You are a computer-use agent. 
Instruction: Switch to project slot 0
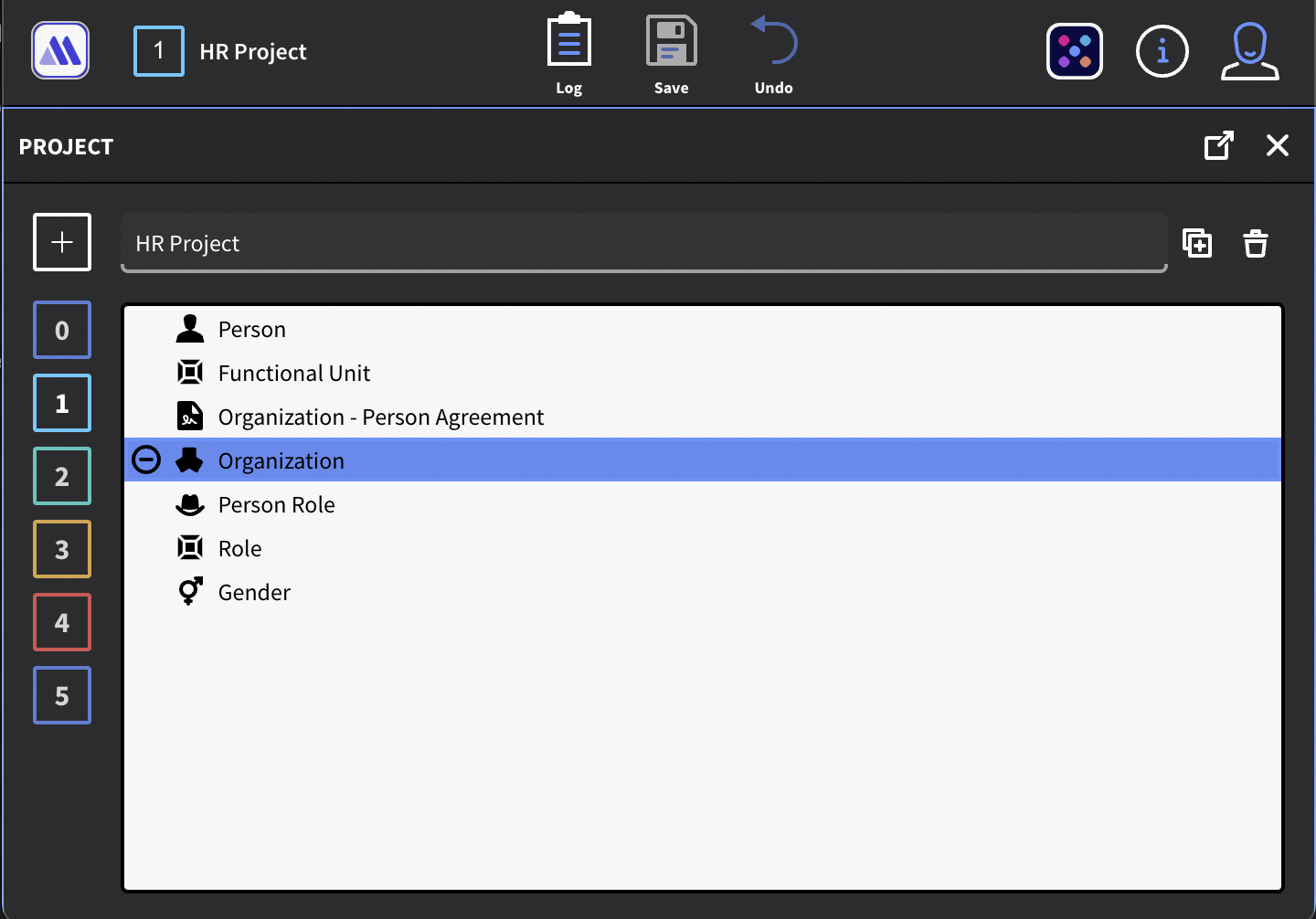point(62,330)
